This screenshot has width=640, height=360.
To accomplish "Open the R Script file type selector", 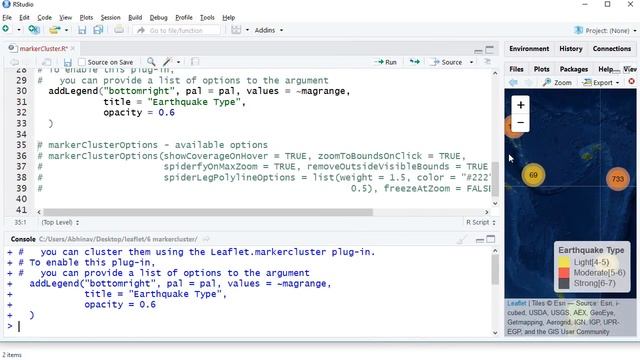I will coord(480,222).
